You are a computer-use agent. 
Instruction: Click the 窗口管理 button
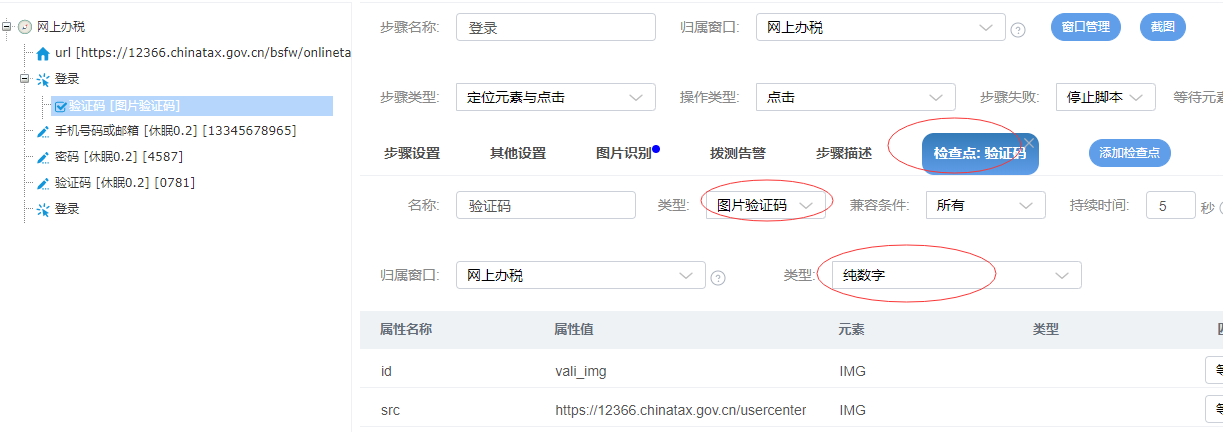pos(1085,27)
